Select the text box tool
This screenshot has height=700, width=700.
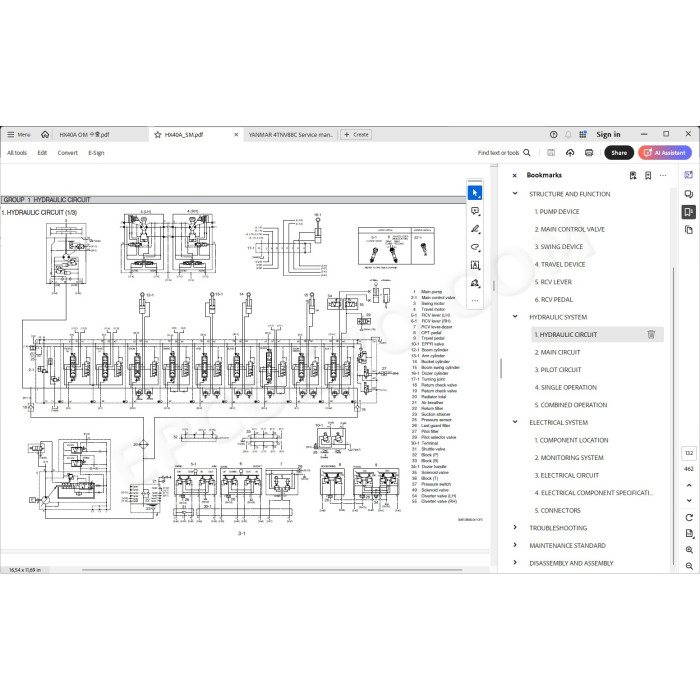[x=475, y=265]
